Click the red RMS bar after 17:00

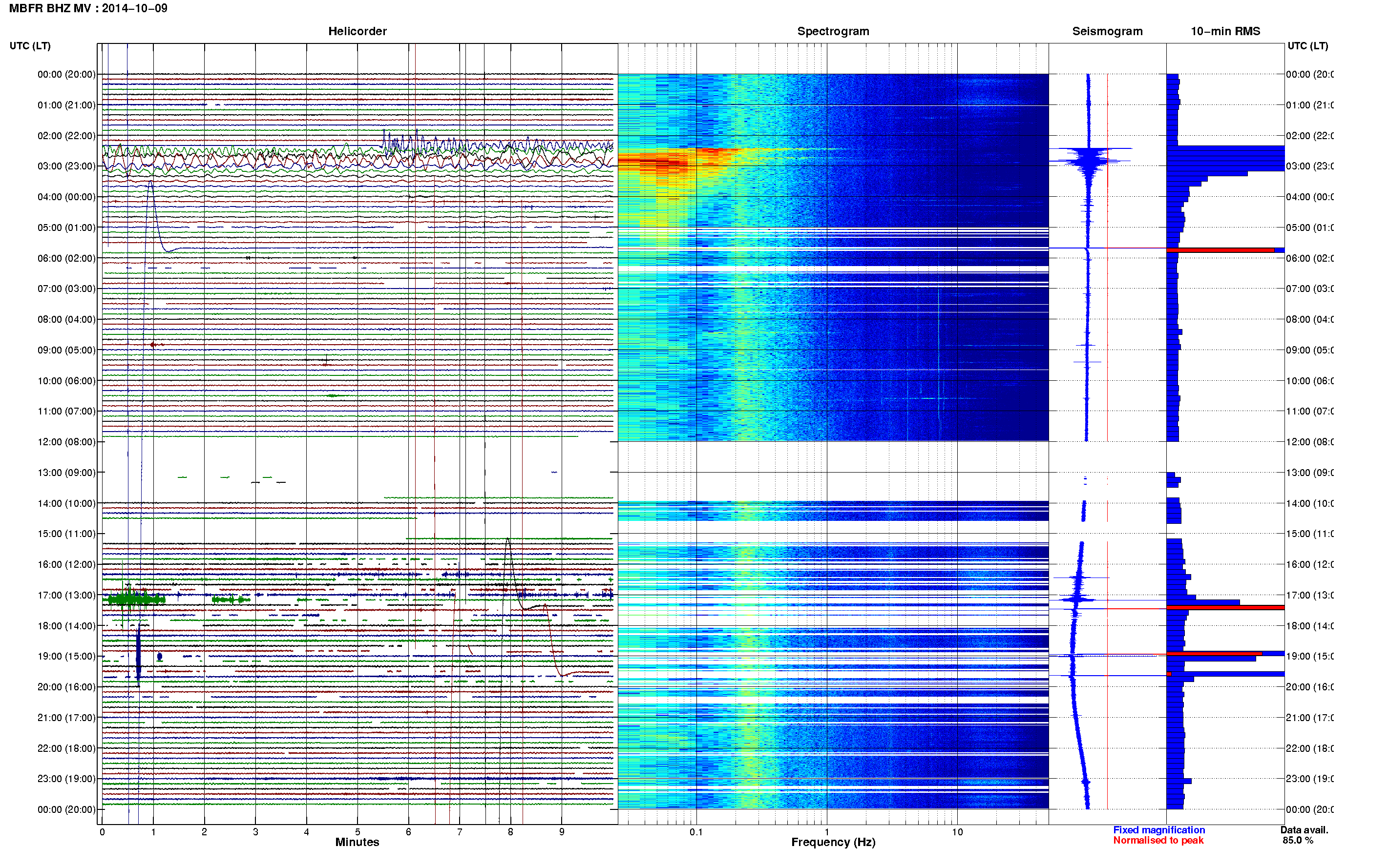(x=1225, y=607)
